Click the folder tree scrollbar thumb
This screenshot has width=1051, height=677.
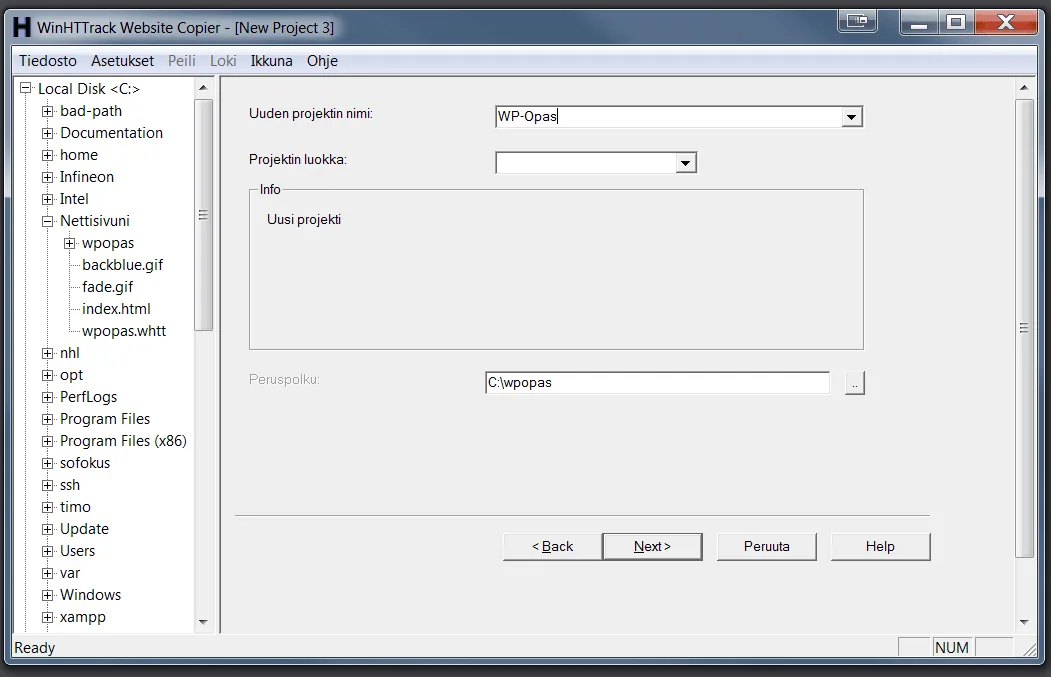coord(203,215)
